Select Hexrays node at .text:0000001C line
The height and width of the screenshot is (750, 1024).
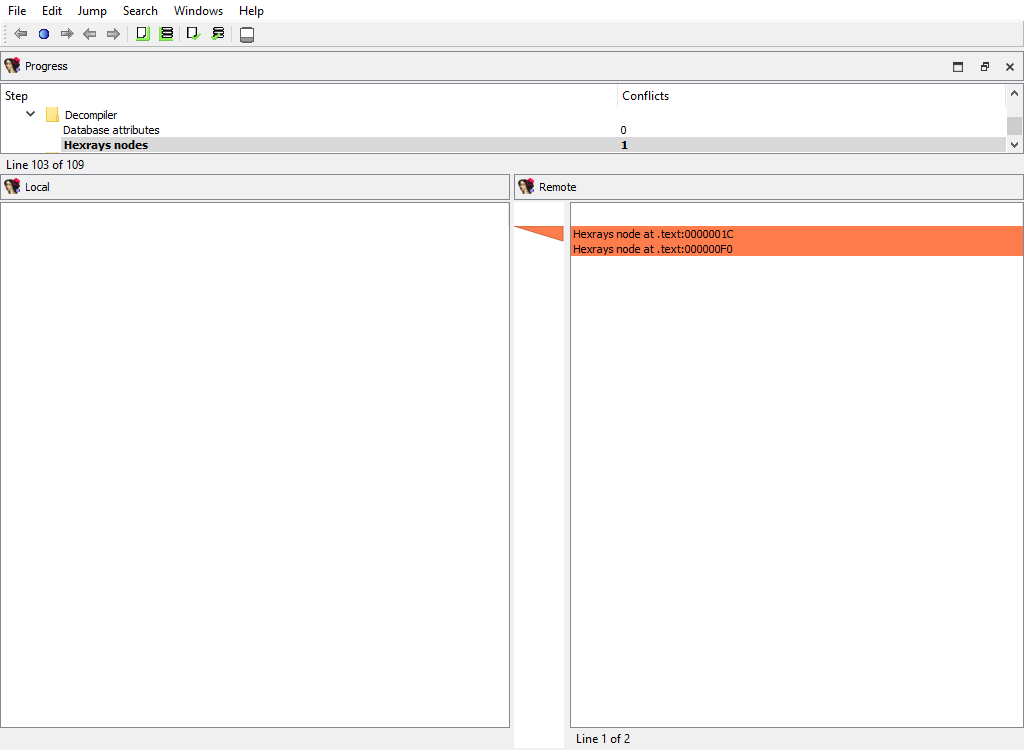[653, 234]
